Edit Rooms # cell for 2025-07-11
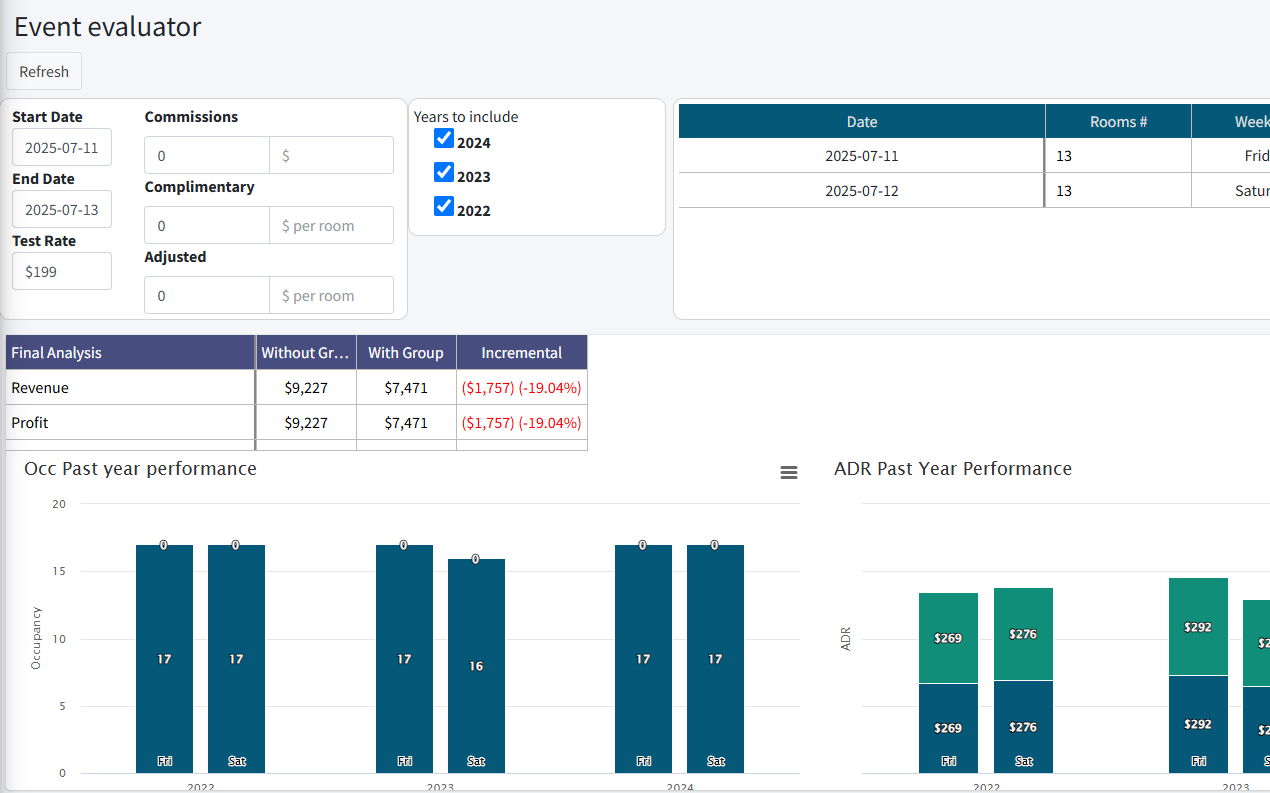Viewport: 1270px width, 793px height. click(x=1118, y=156)
